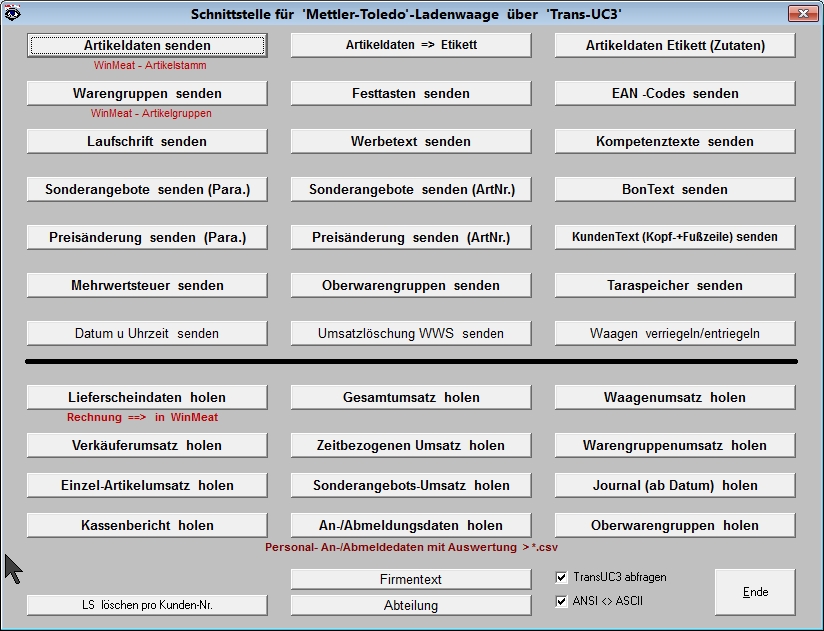This screenshot has width=824, height=631.
Task: Click EAN-Codes senden button
Action: tap(675, 93)
